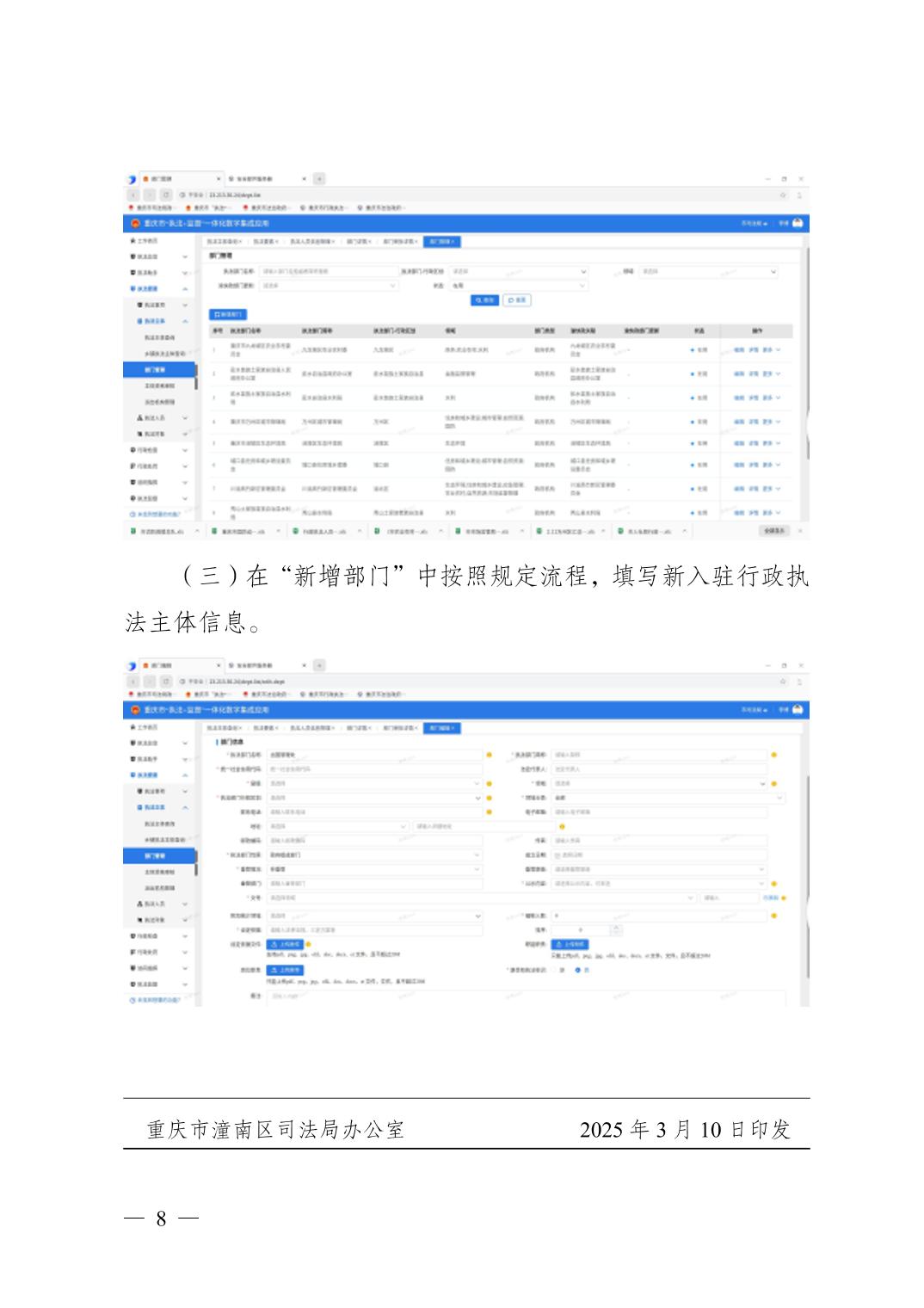Click the yellow hint icon beside the 执法部门名称 field
This screenshot has height=1308, width=924.
[489, 756]
